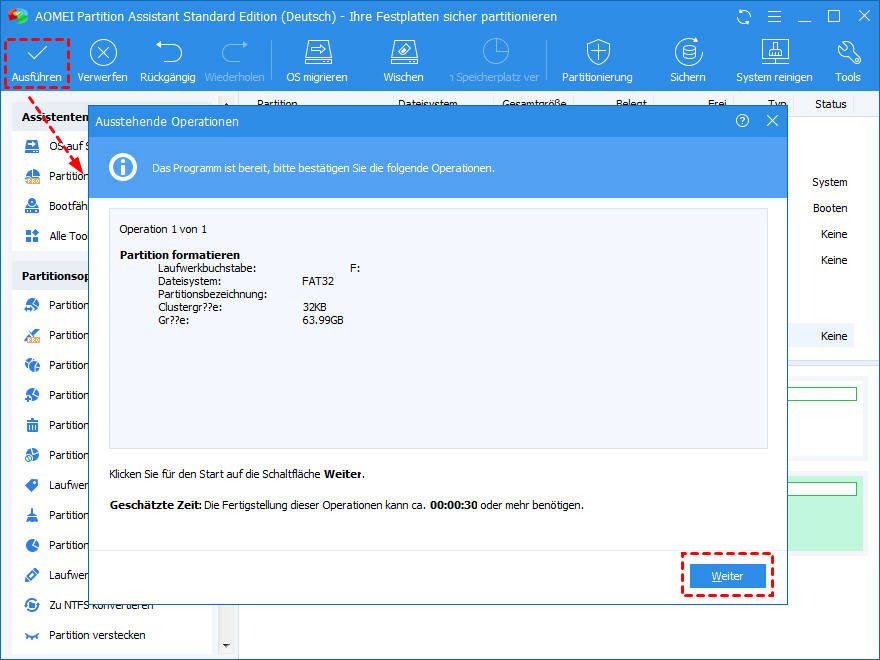
Task: Click the Typ column header
Action: coord(777,104)
